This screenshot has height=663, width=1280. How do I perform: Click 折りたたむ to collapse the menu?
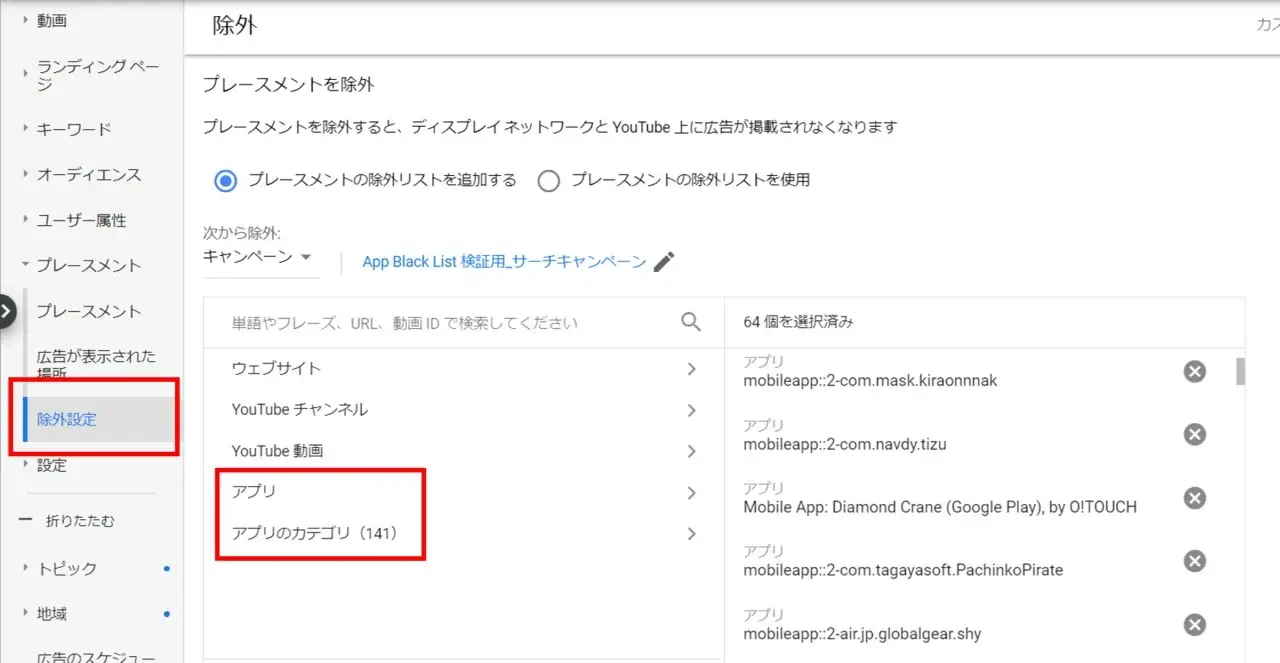80,521
